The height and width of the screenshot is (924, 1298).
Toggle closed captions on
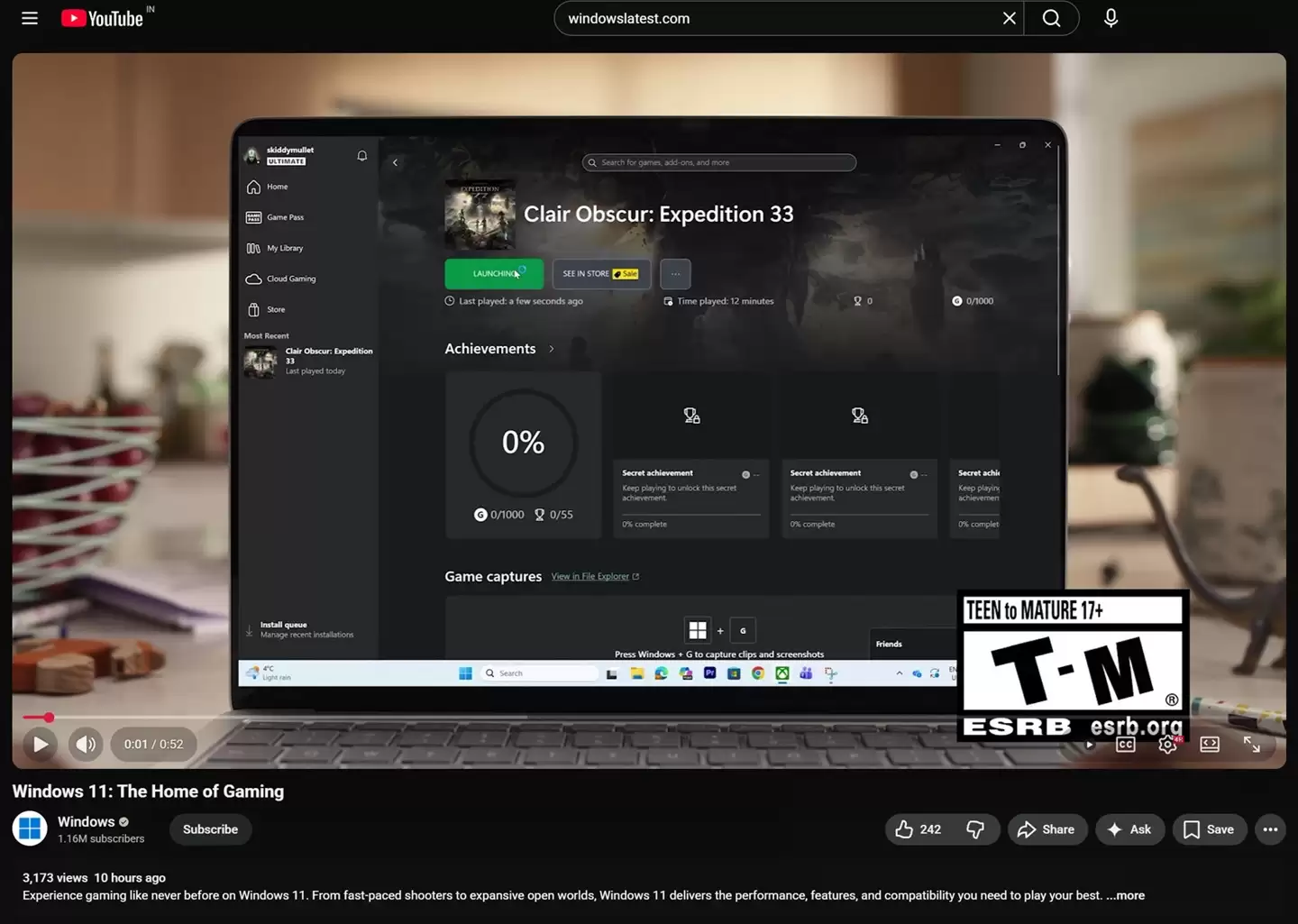pos(1126,745)
